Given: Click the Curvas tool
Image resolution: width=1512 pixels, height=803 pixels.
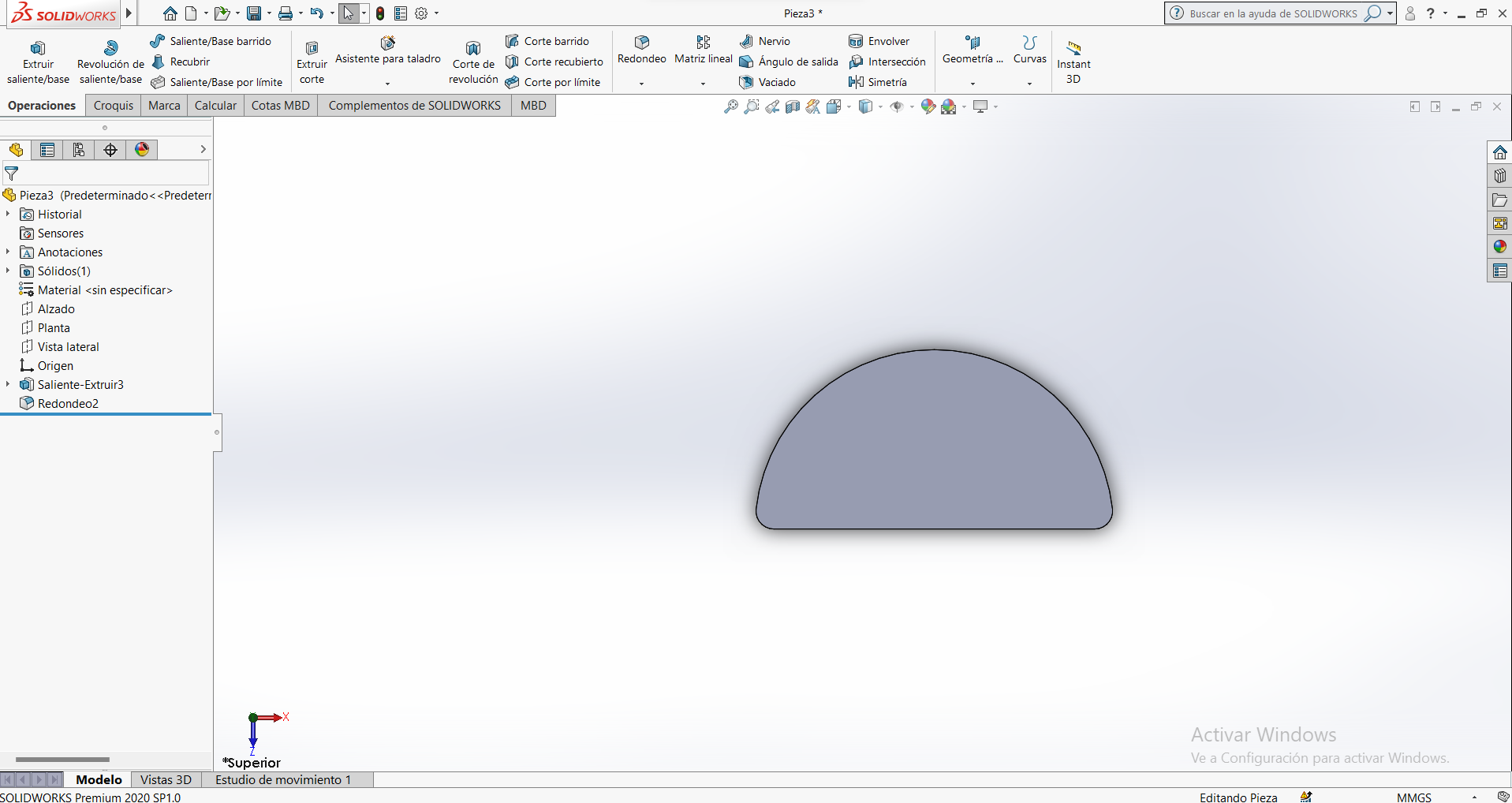Looking at the screenshot, I should coord(1029,50).
